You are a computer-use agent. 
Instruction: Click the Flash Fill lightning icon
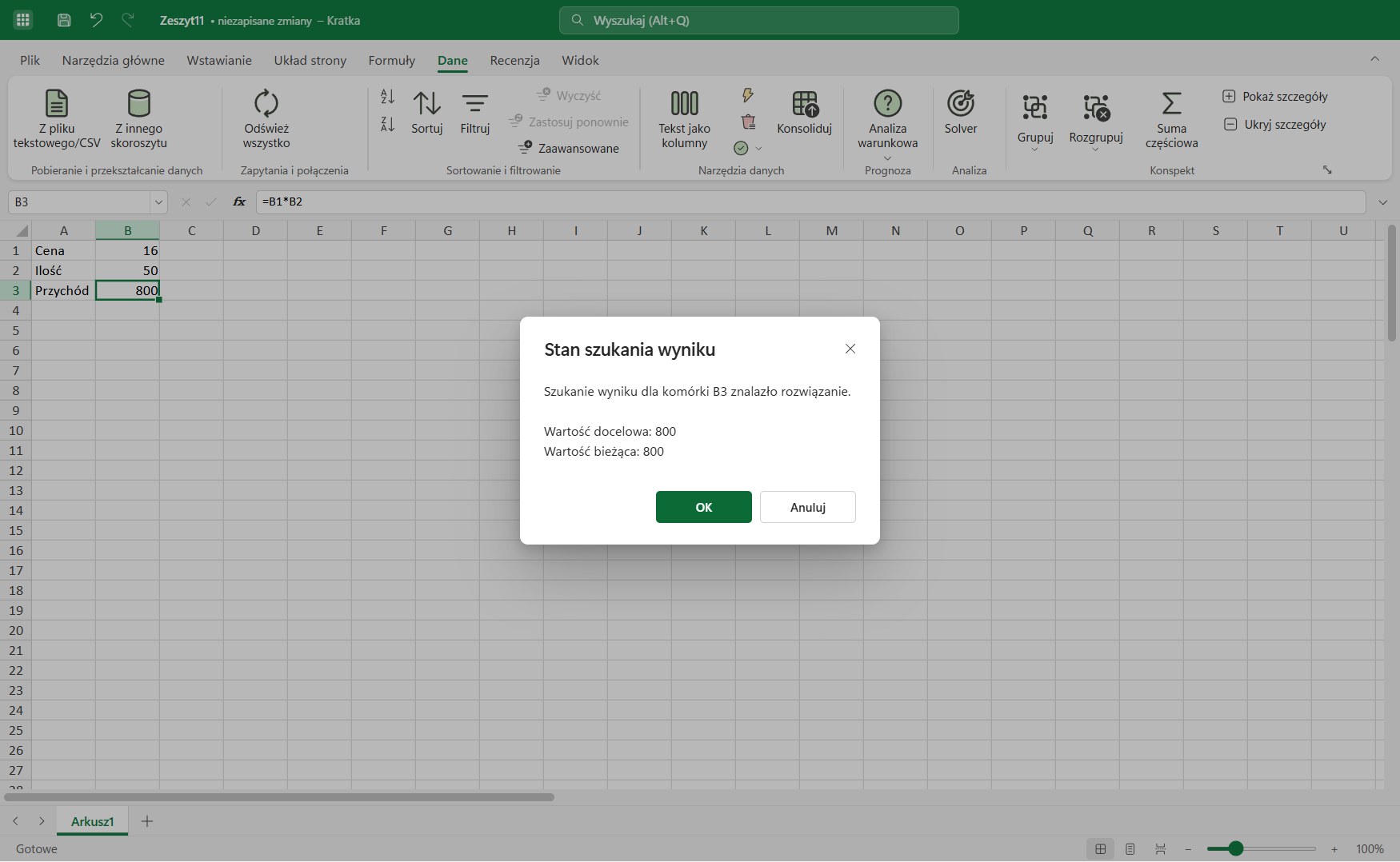click(748, 95)
